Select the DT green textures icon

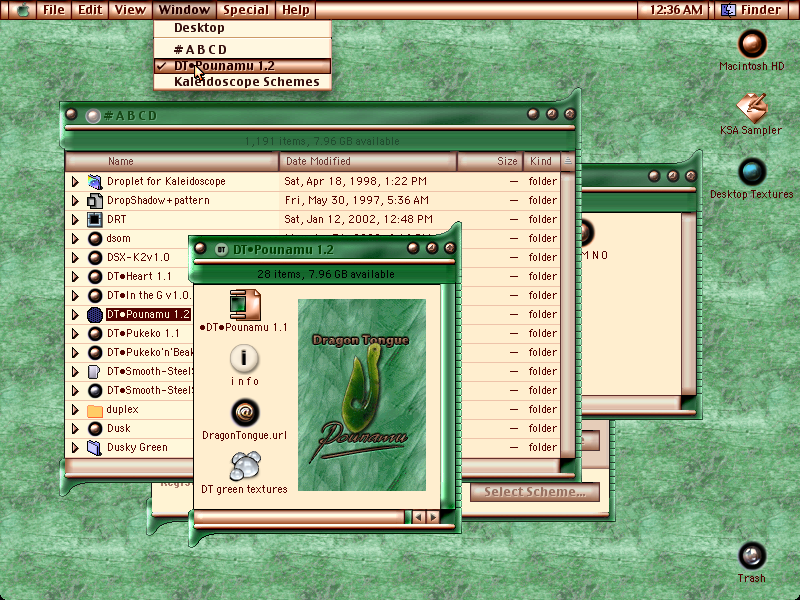tap(245, 466)
